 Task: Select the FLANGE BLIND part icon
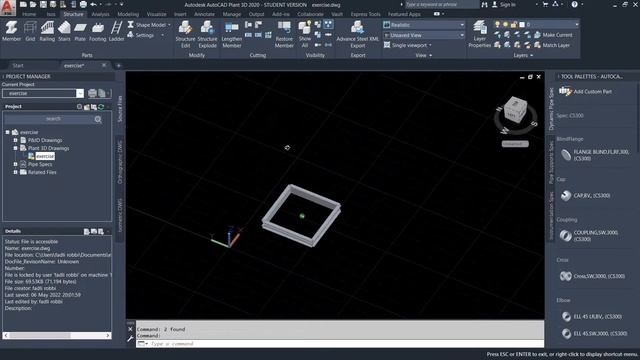(x=566, y=155)
